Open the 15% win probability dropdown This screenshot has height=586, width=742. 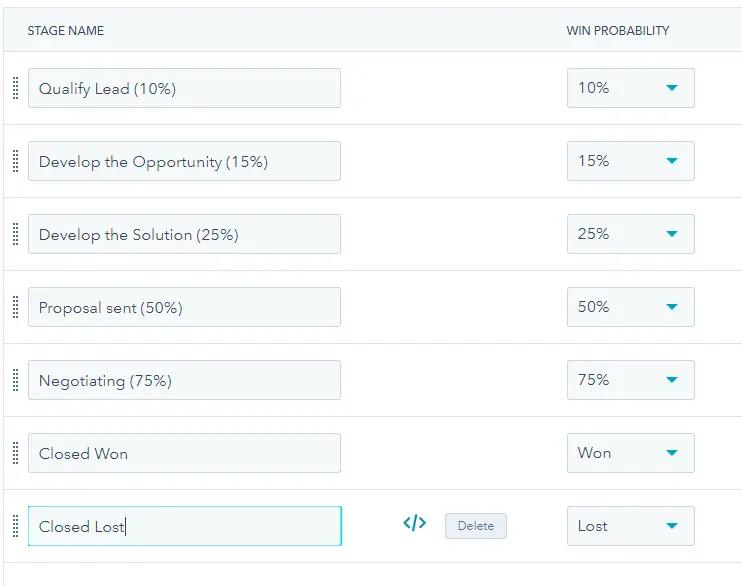click(630, 161)
